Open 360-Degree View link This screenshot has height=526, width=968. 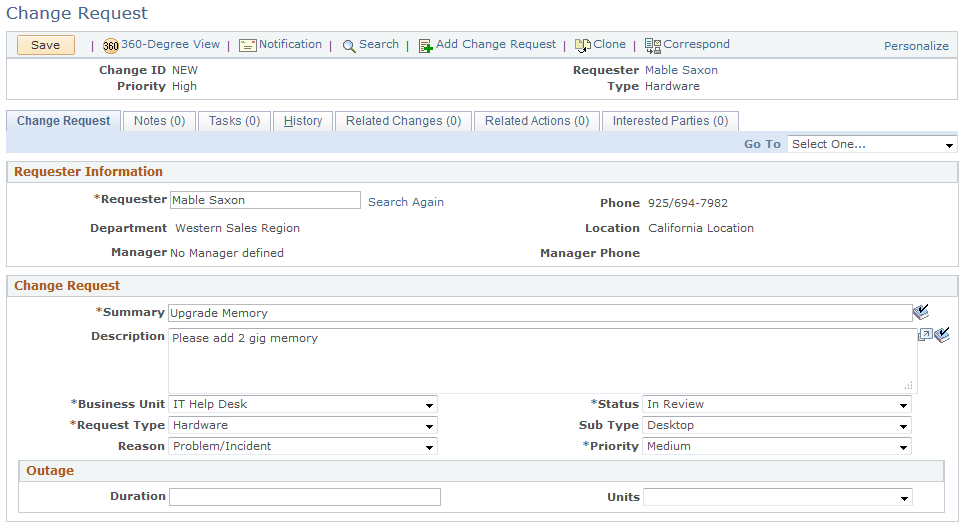(x=170, y=44)
